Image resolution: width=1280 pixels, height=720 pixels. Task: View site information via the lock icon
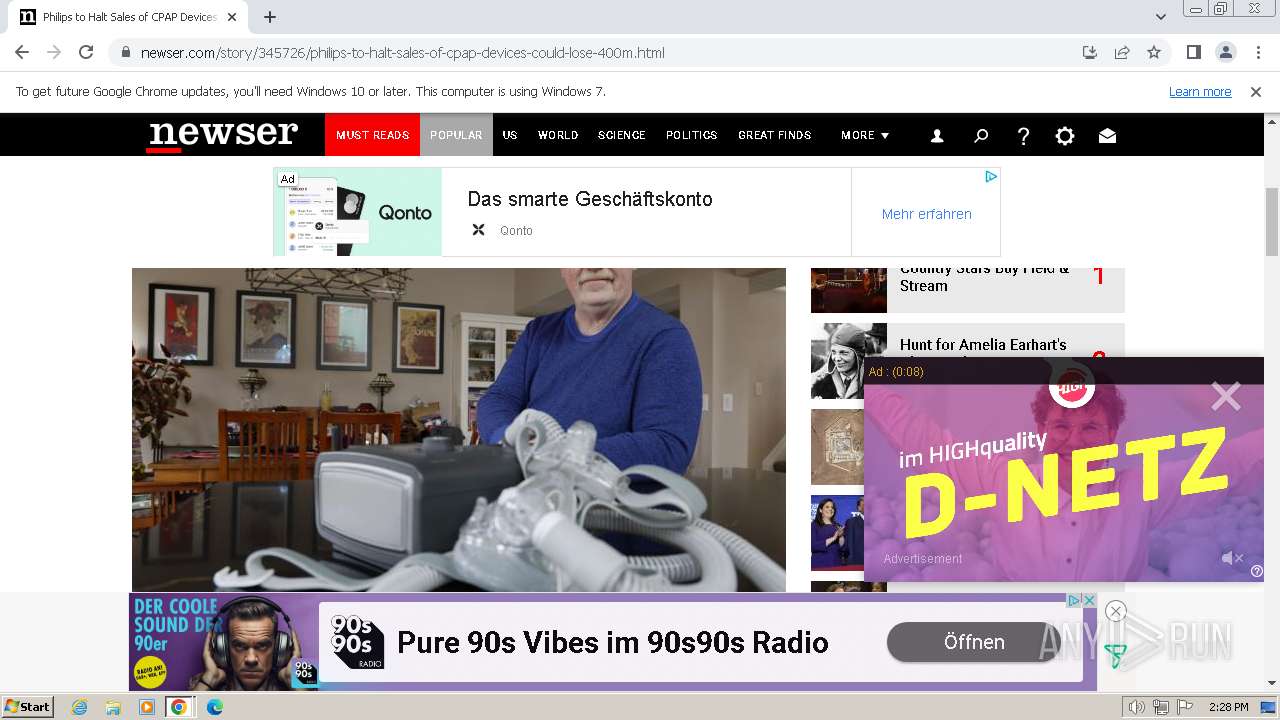click(x=126, y=53)
